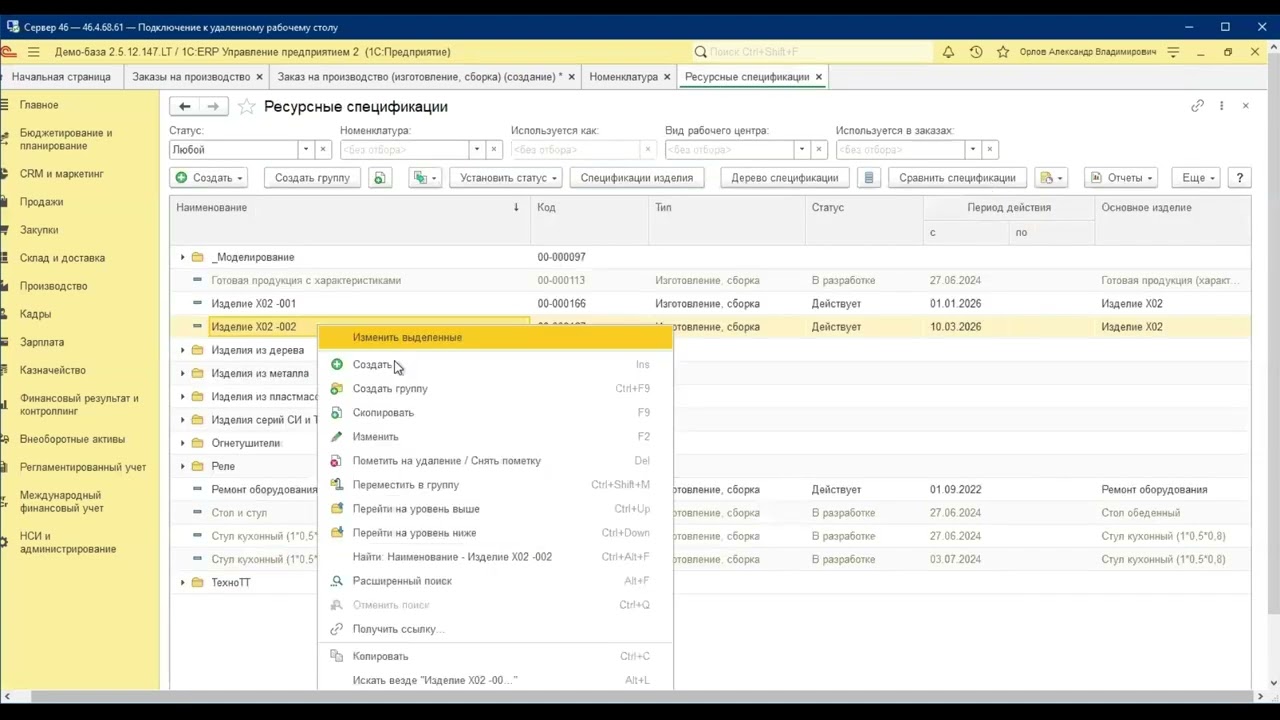This screenshot has width=1280, height=720.
Task: Open Производство section in sidebar
Action: tap(53, 286)
